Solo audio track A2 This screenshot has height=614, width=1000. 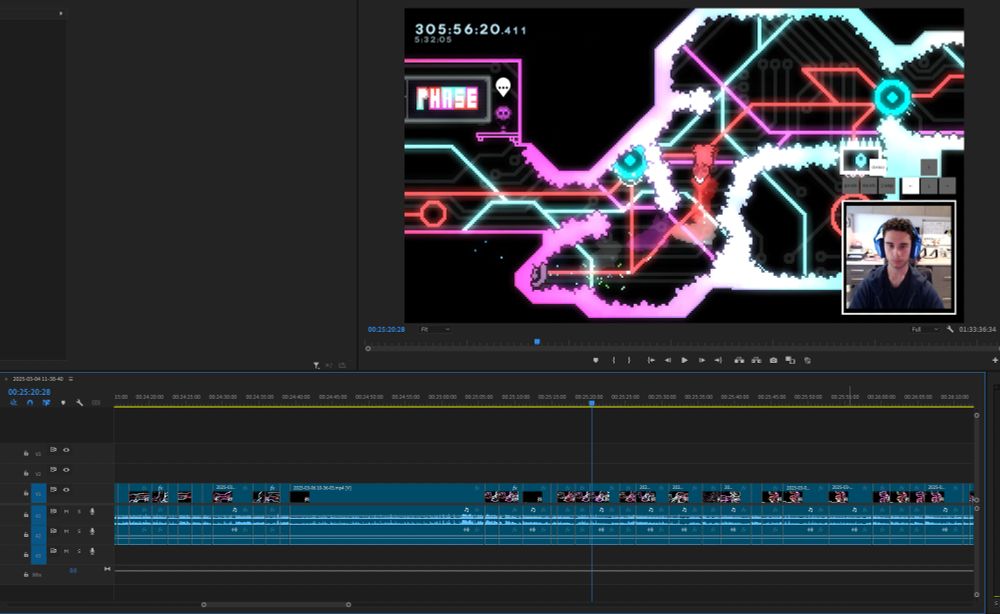coord(80,531)
